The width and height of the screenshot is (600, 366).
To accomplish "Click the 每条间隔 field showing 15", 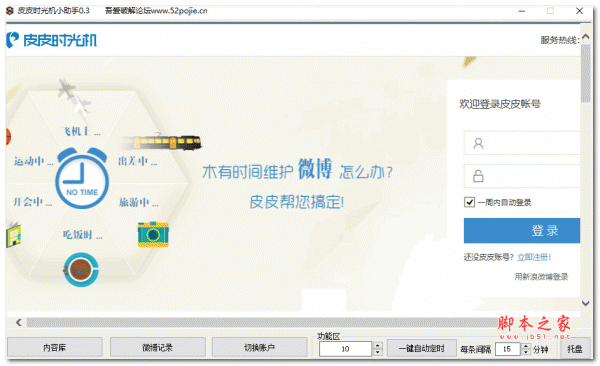I will click(x=507, y=349).
